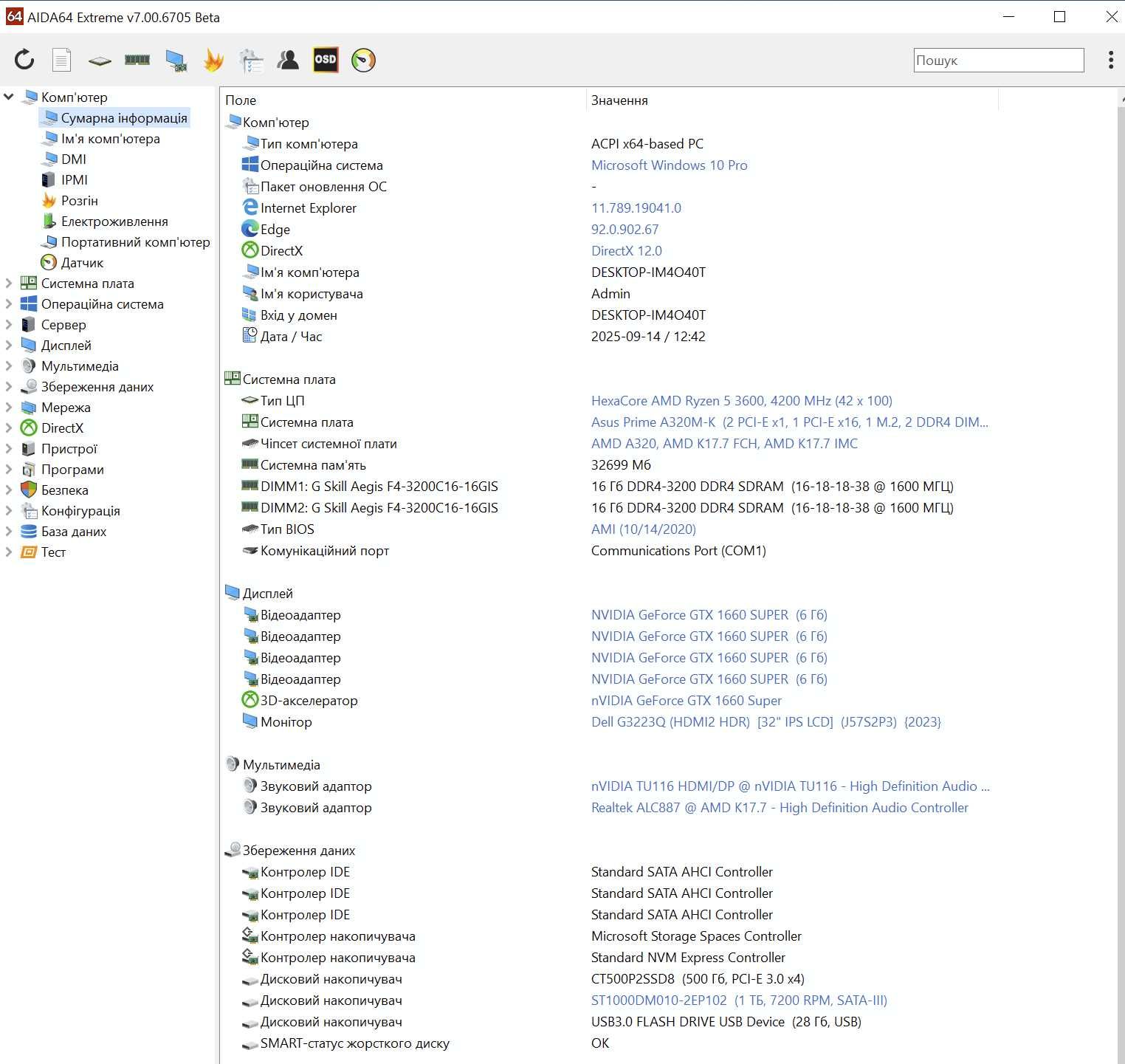Click the Refresh toolbar icon
The width and height of the screenshot is (1125, 1064).
[x=24, y=60]
